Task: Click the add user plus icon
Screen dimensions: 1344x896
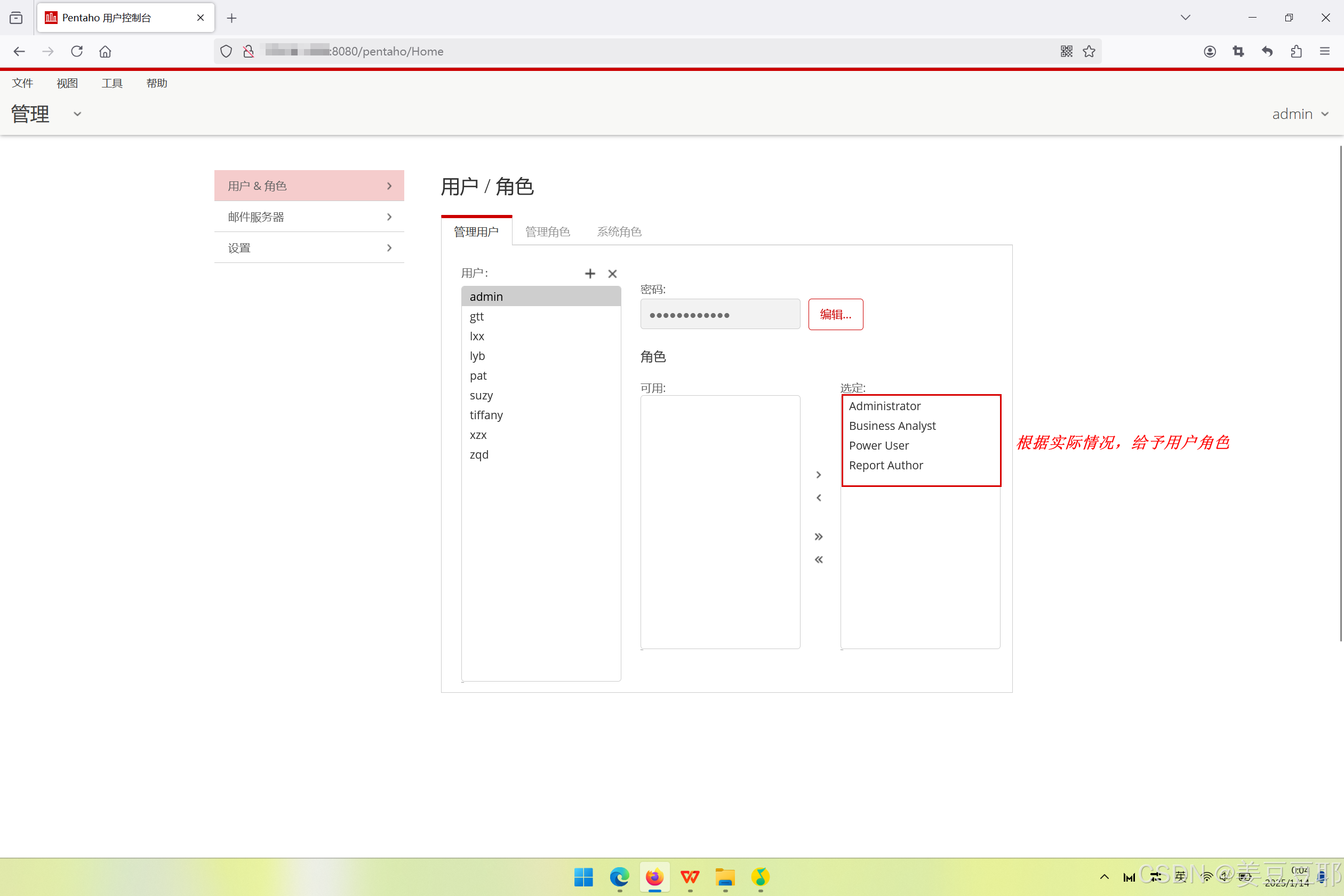Action: click(590, 274)
